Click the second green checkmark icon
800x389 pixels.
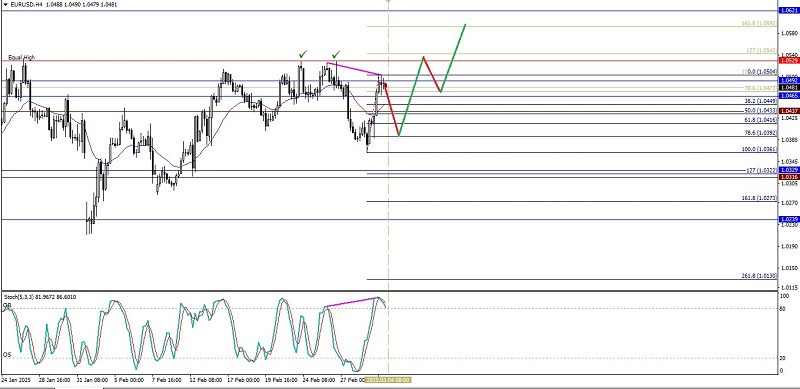336,54
